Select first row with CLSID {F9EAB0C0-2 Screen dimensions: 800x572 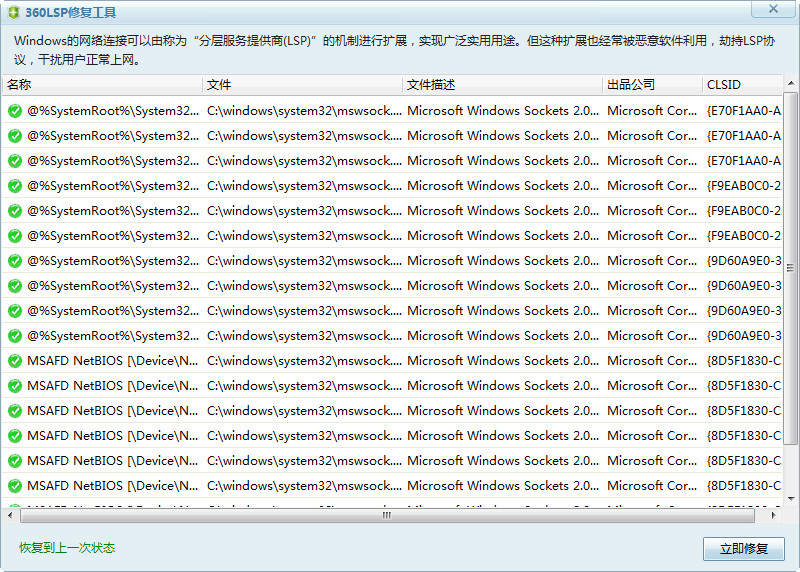click(x=392, y=186)
